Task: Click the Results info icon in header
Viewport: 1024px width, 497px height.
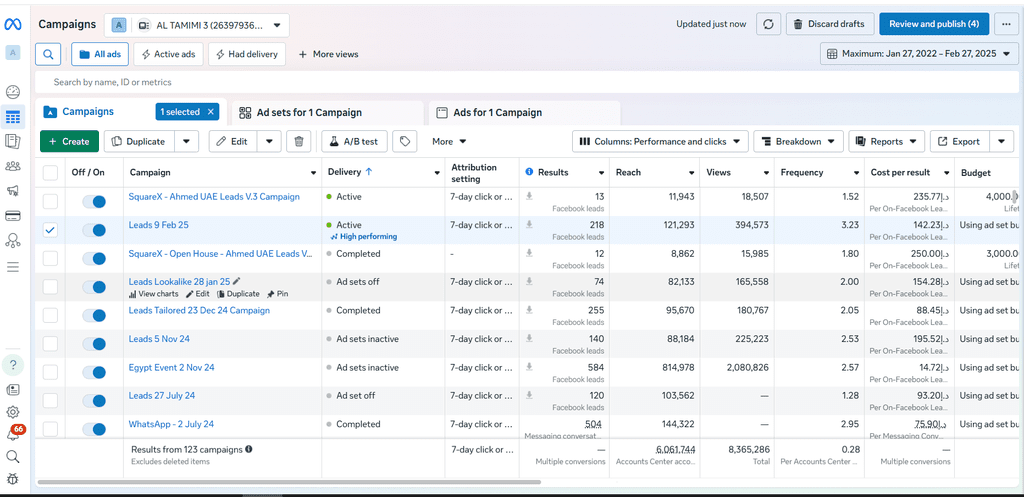Action: tap(530, 172)
